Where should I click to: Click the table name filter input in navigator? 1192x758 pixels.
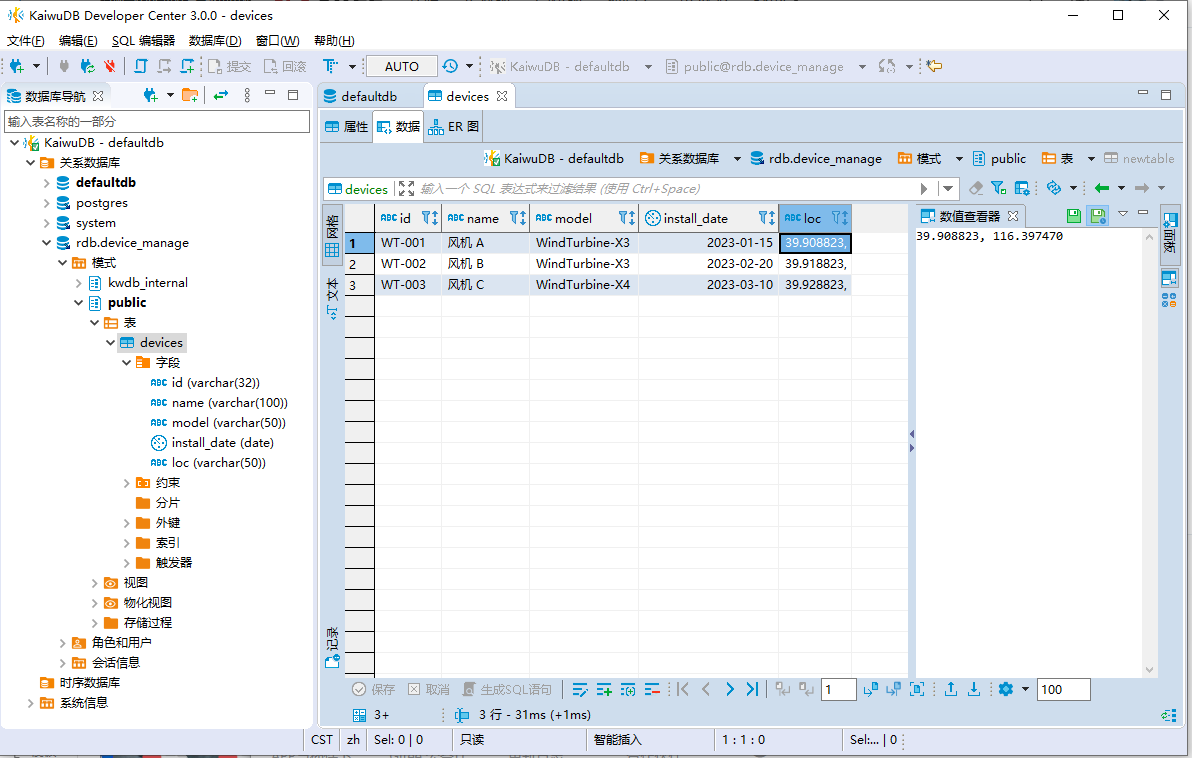(x=157, y=122)
